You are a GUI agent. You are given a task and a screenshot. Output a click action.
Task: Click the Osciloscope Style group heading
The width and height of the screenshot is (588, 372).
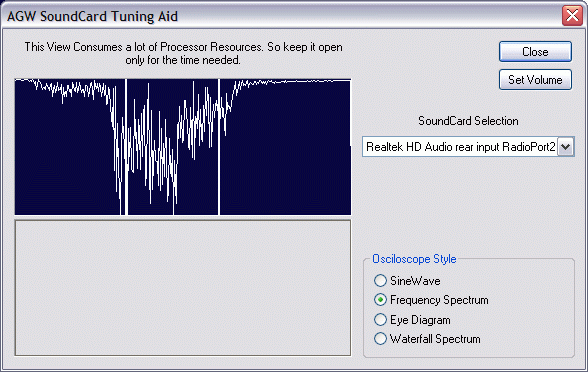point(414,259)
